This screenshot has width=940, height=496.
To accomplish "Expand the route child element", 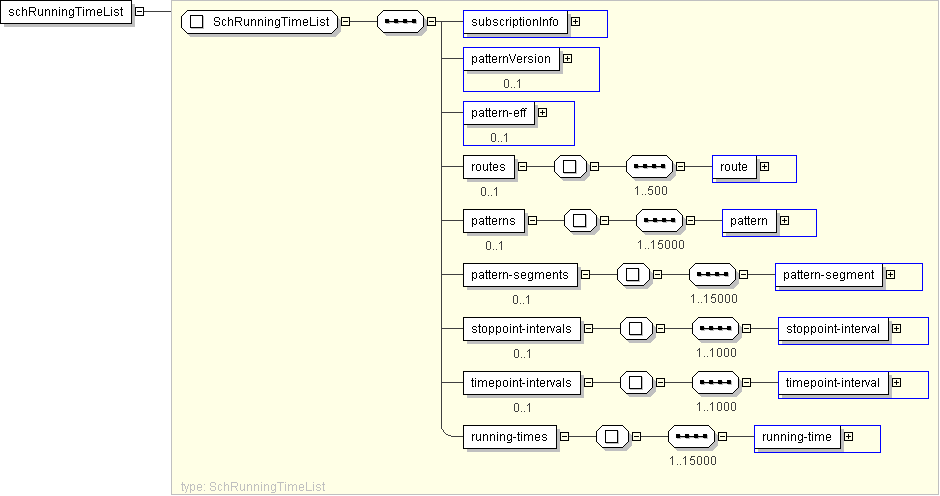I will coord(764,167).
